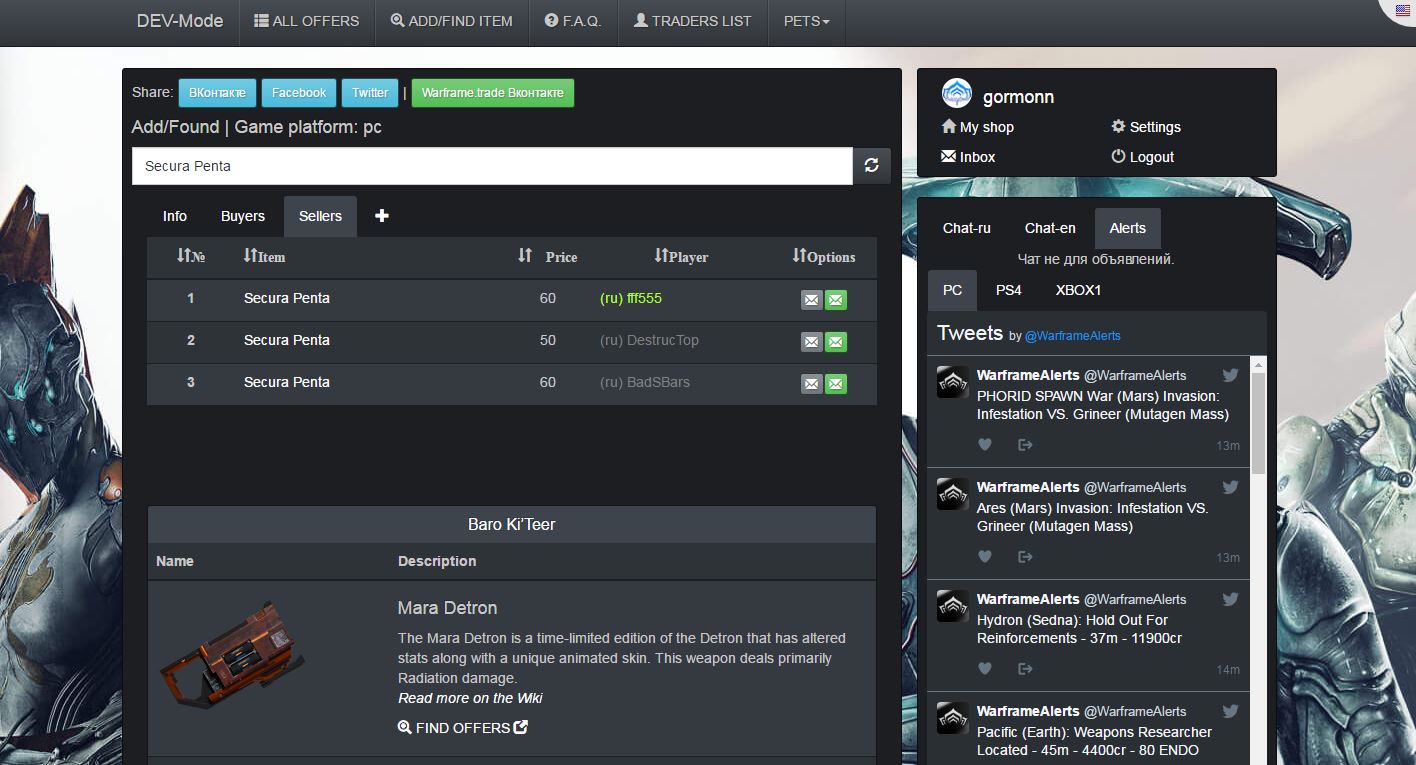Click the Twitter bird icon on PHORID SPAWN tweet
1416x765 pixels.
click(1231, 375)
